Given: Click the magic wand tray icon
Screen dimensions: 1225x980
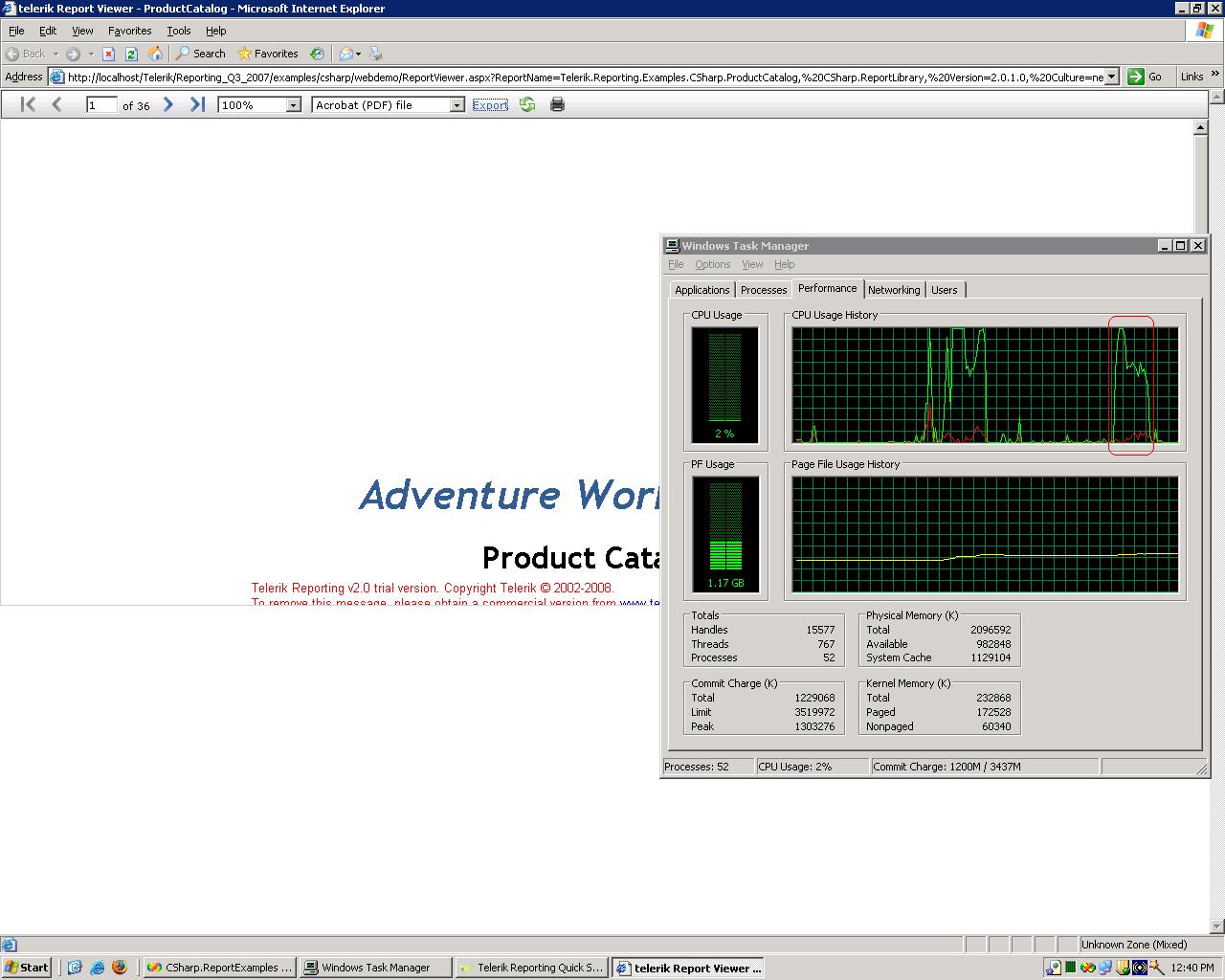Looking at the screenshot, I should pyautogui.click(x=1156, y=968).
